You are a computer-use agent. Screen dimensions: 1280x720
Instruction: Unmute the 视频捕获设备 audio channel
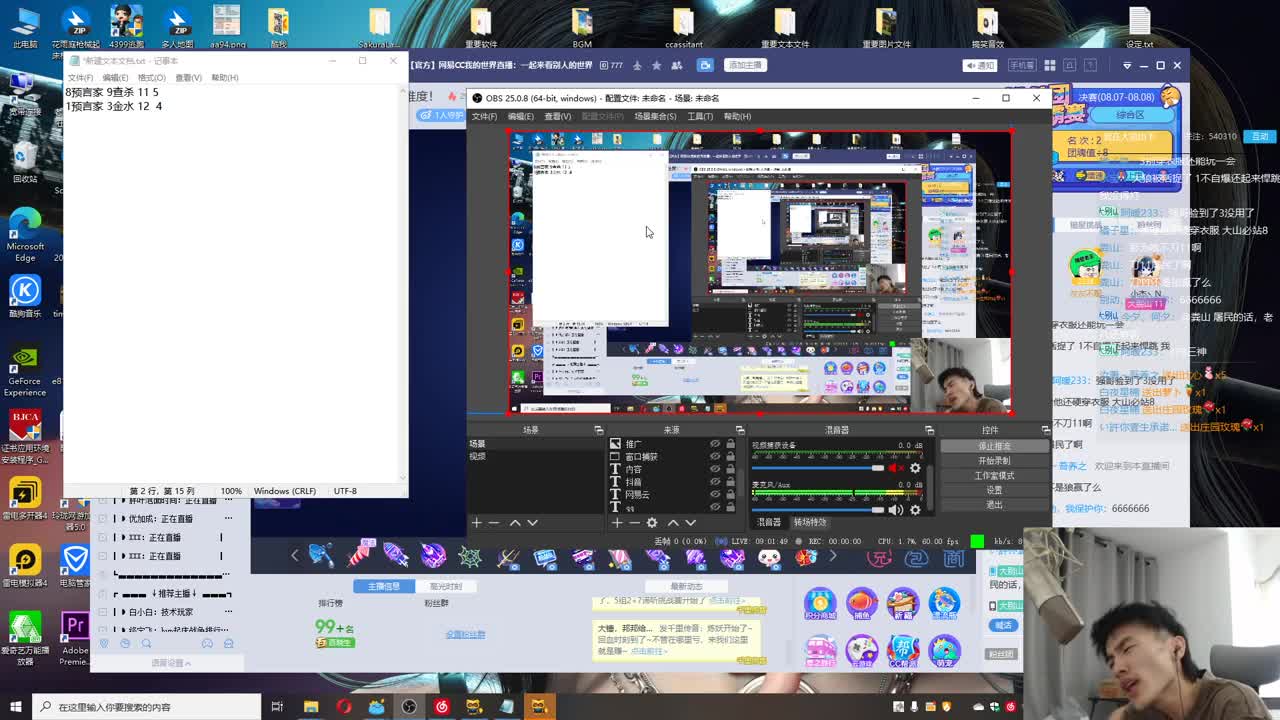click(895, 468)
